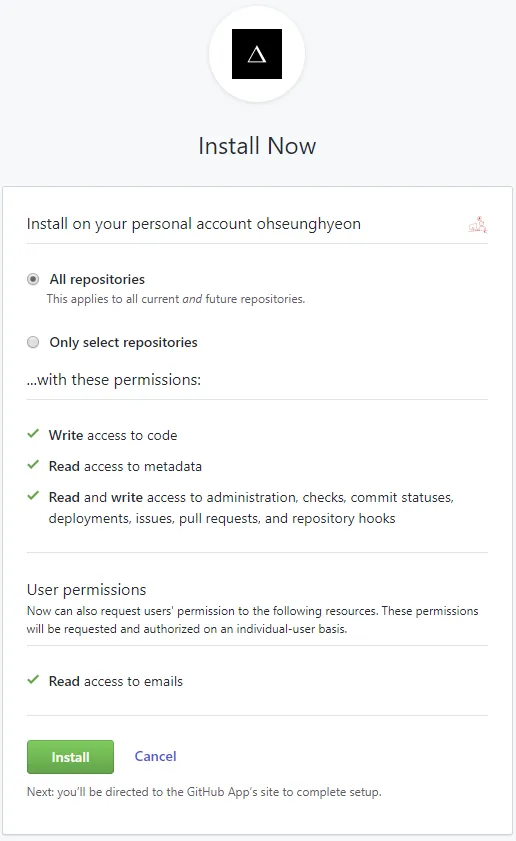This screenshot has width=516, height=841.
Task: Click the Only select repositories label
Action: 123,342
